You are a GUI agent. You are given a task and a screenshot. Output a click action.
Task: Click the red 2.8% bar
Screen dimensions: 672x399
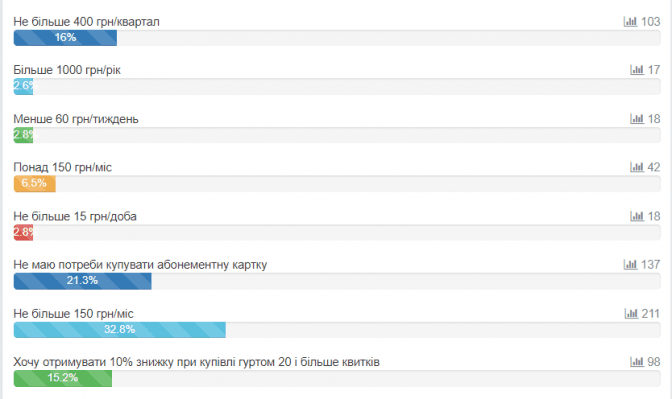24,232
